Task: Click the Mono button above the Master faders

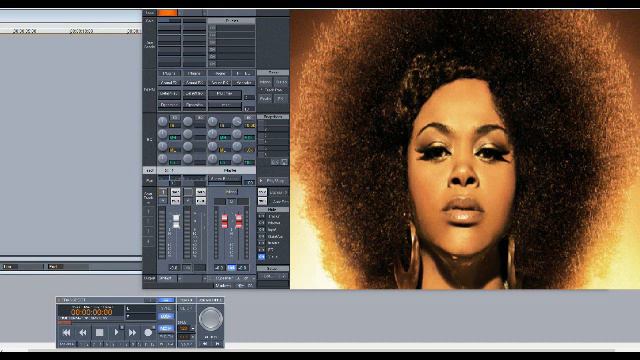Action: pos(231,192)
